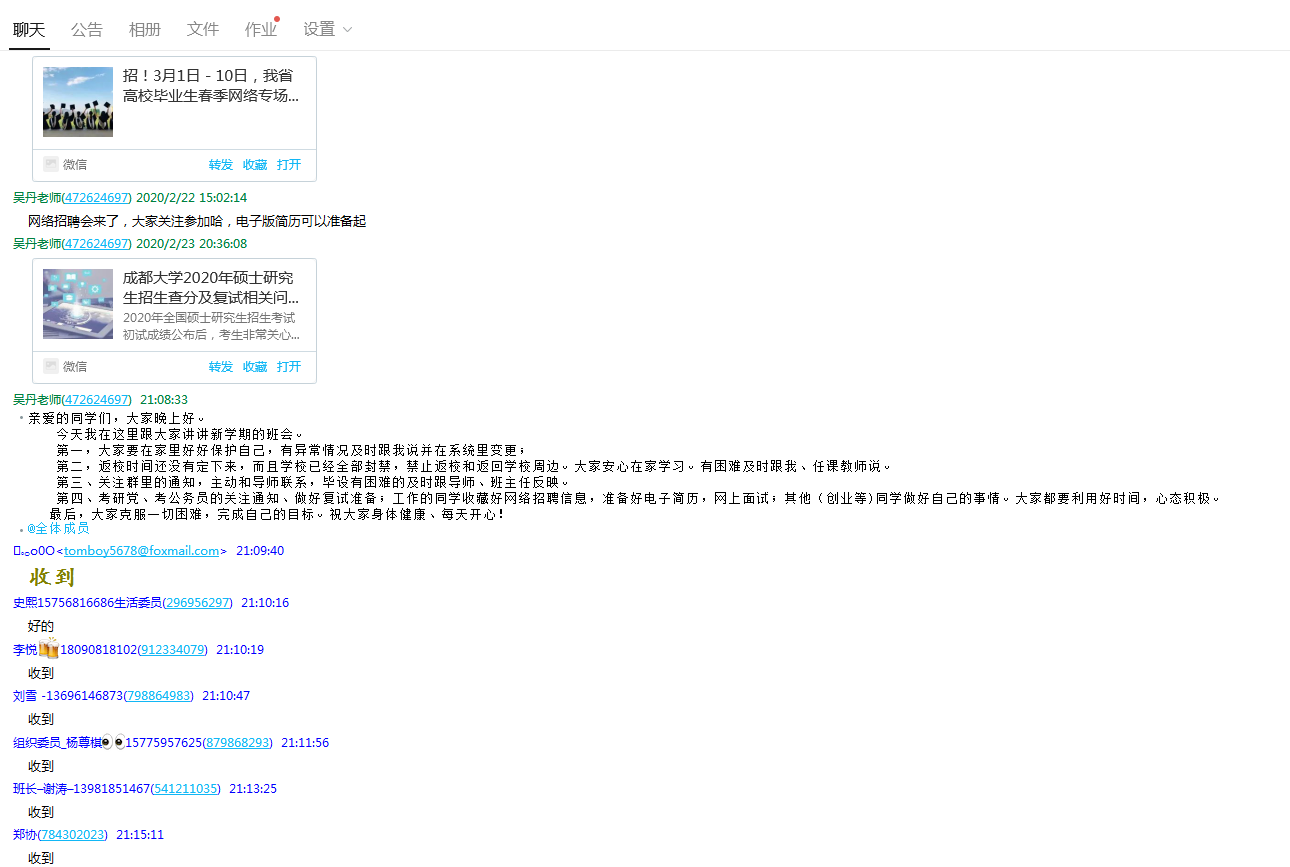Screen dimensions: 1290x867
Task: Click the eyes emoji by 杨尊棋
Action: (114, 742)
